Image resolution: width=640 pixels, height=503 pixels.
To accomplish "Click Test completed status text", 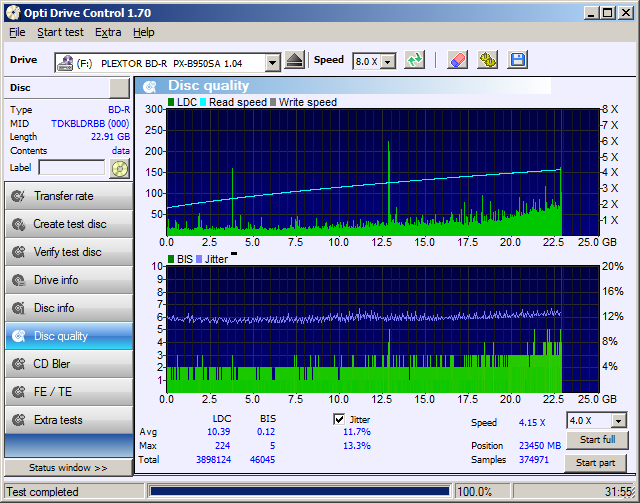I will click(42, 492).
